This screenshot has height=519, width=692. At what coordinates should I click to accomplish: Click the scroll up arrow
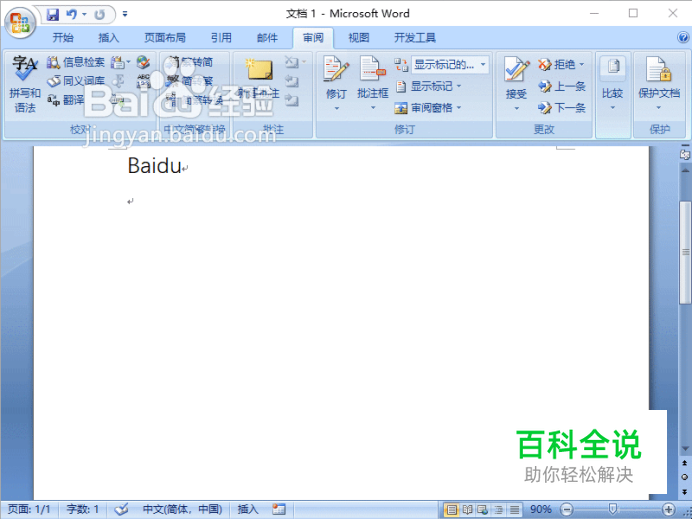click(x=685, y=170)
